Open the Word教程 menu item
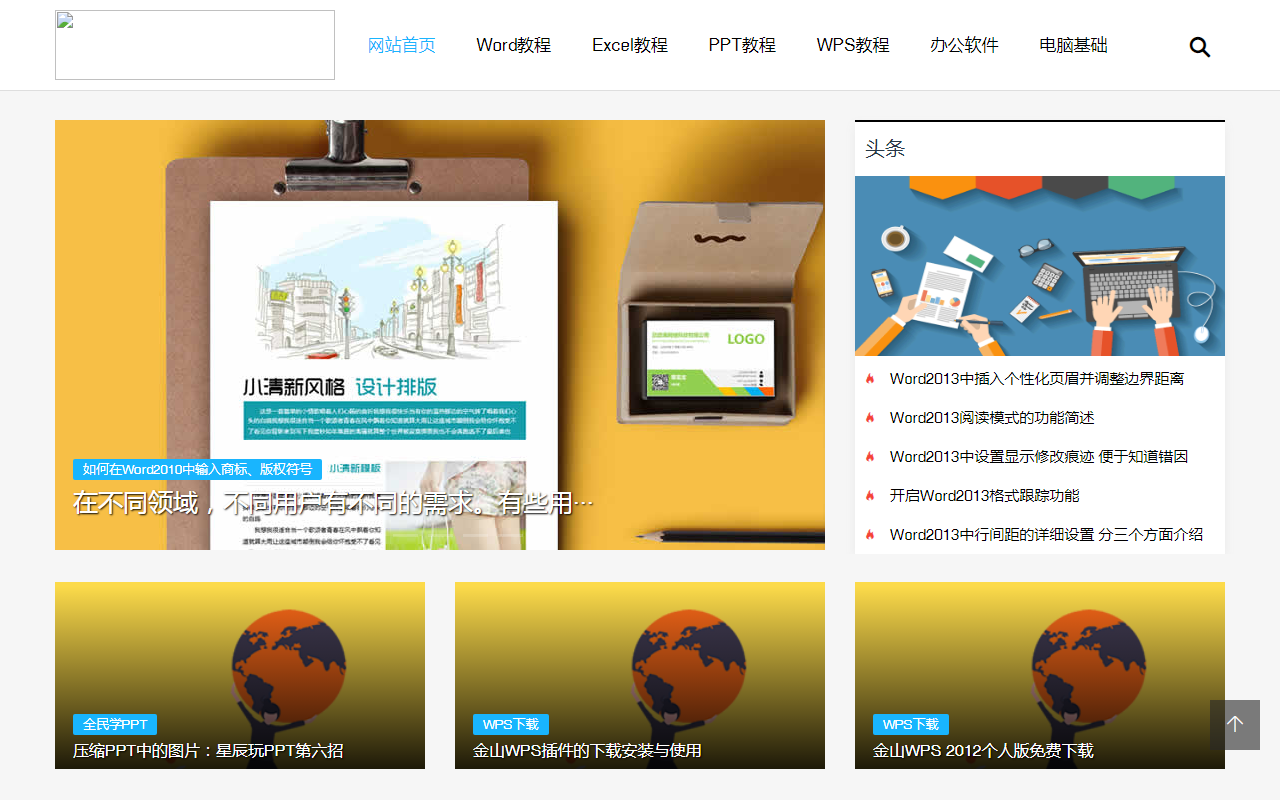Viewport: 1280px width, 800px height. [514, 45]
